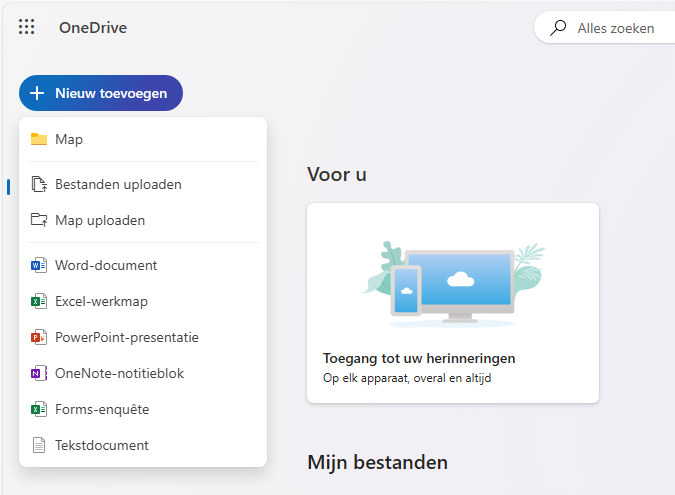Click the Word icon in the menu
The height and width of the screenshot is (495, 675).
point(39,265)
